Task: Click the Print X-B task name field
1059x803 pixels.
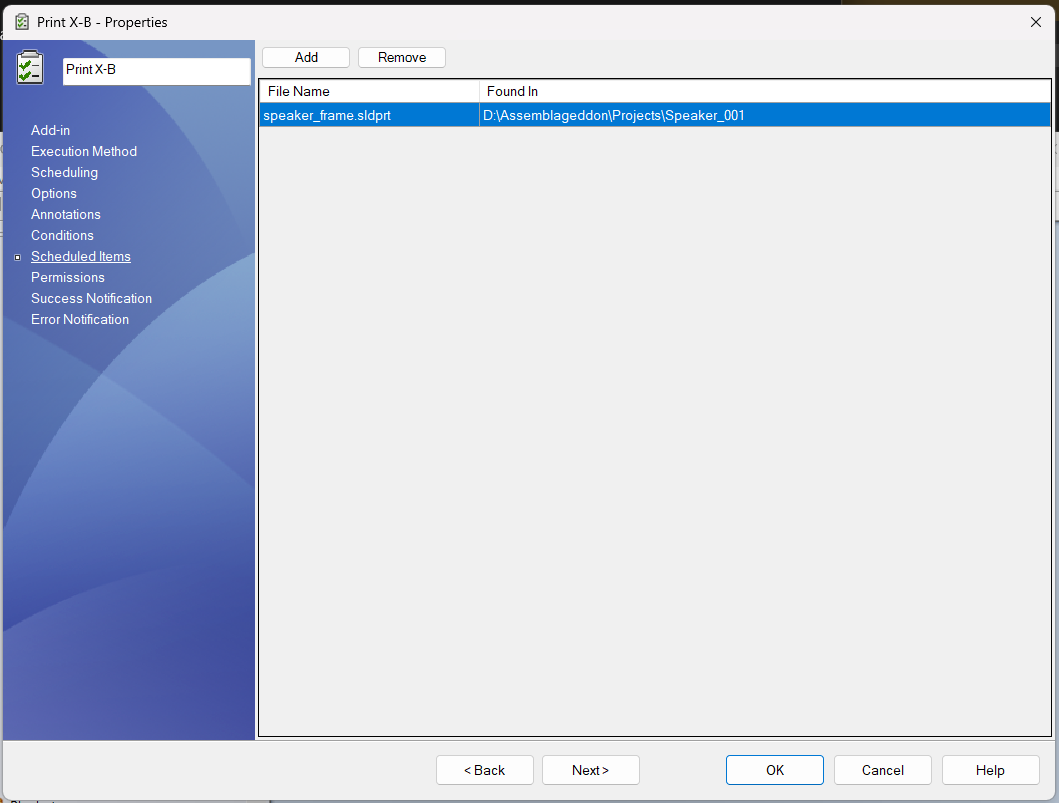Action: tap(157, 70)
